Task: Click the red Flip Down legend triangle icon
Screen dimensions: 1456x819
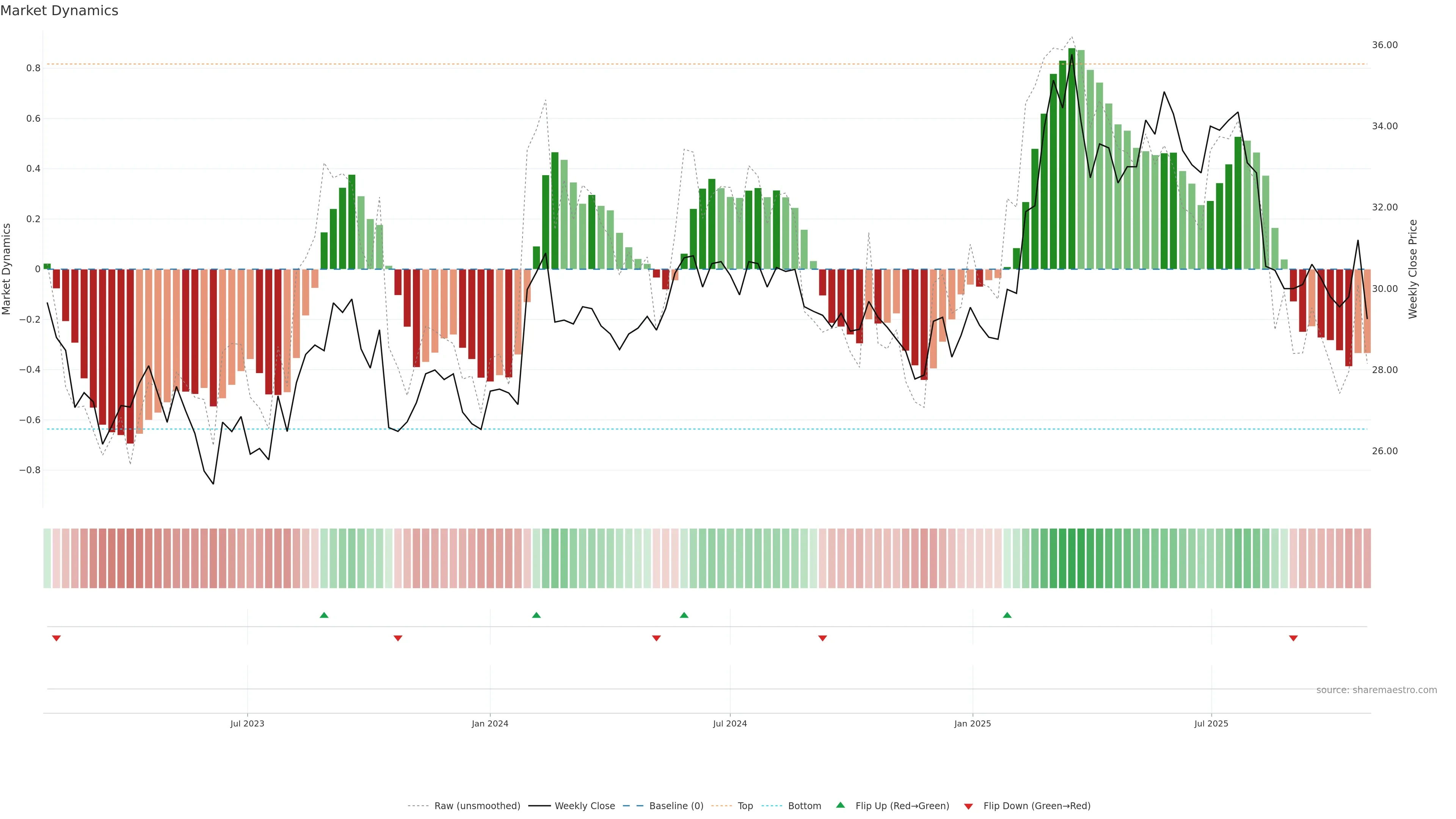Action: tap(968, 806)
